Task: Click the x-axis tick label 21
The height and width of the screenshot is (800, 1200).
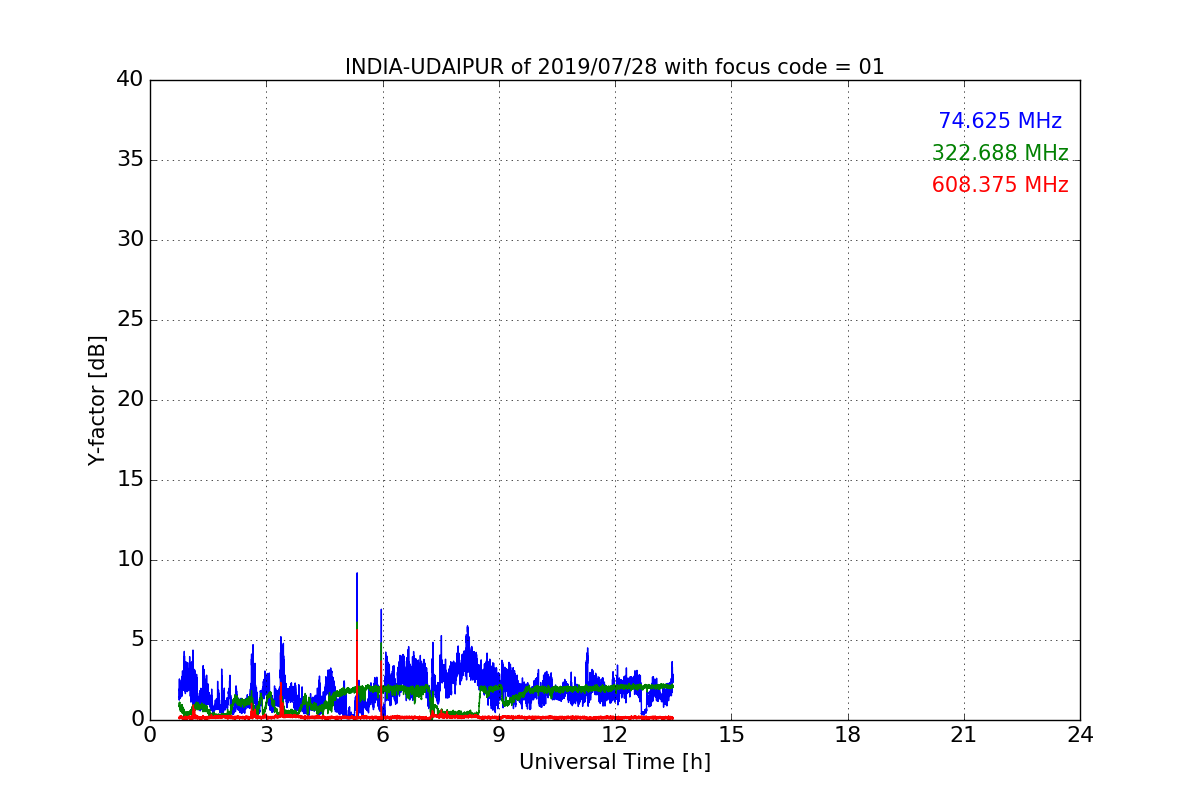Action: (x=964, y=735)
